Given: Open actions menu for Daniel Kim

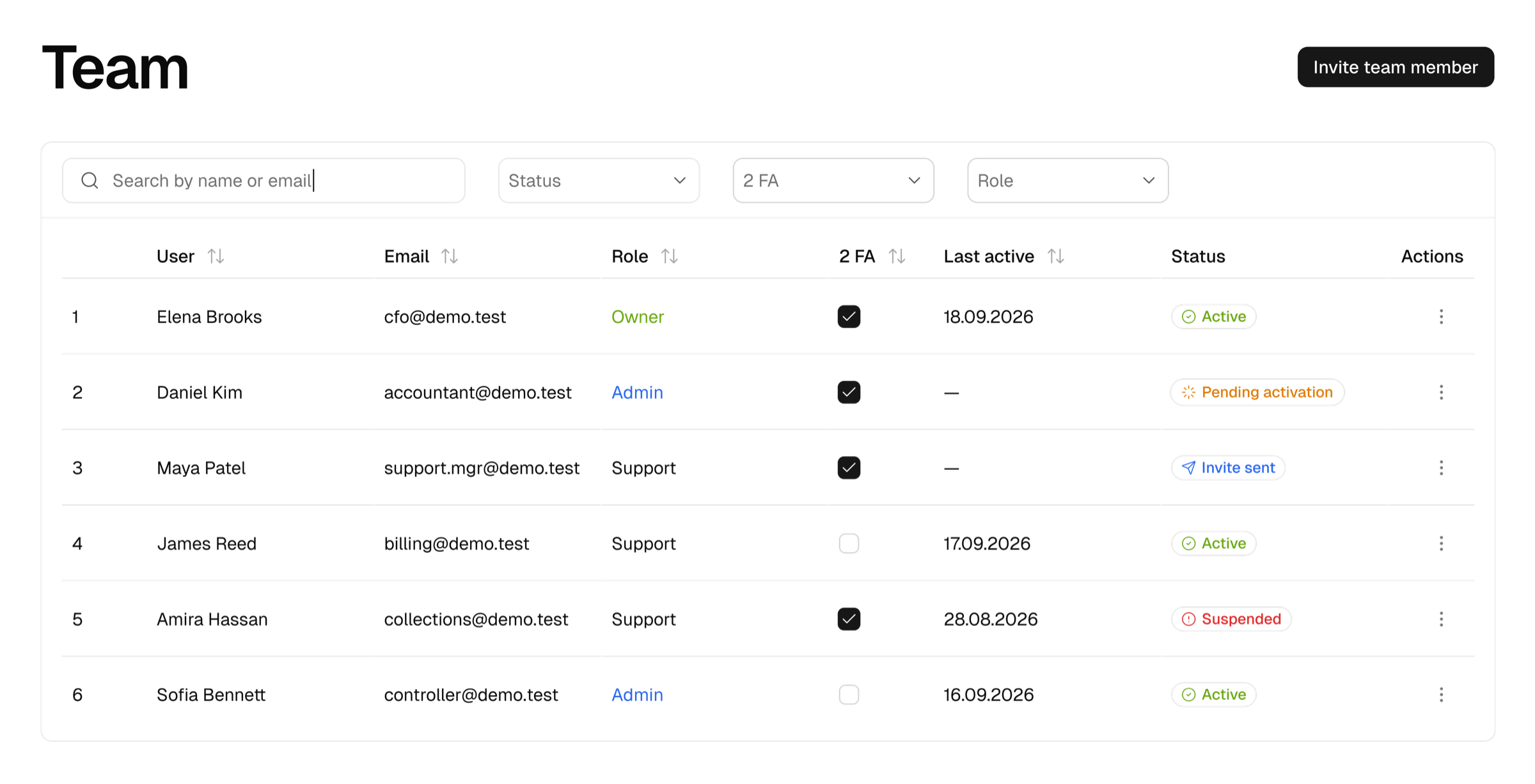Looking at the screenshot, I should [1441, 392].
